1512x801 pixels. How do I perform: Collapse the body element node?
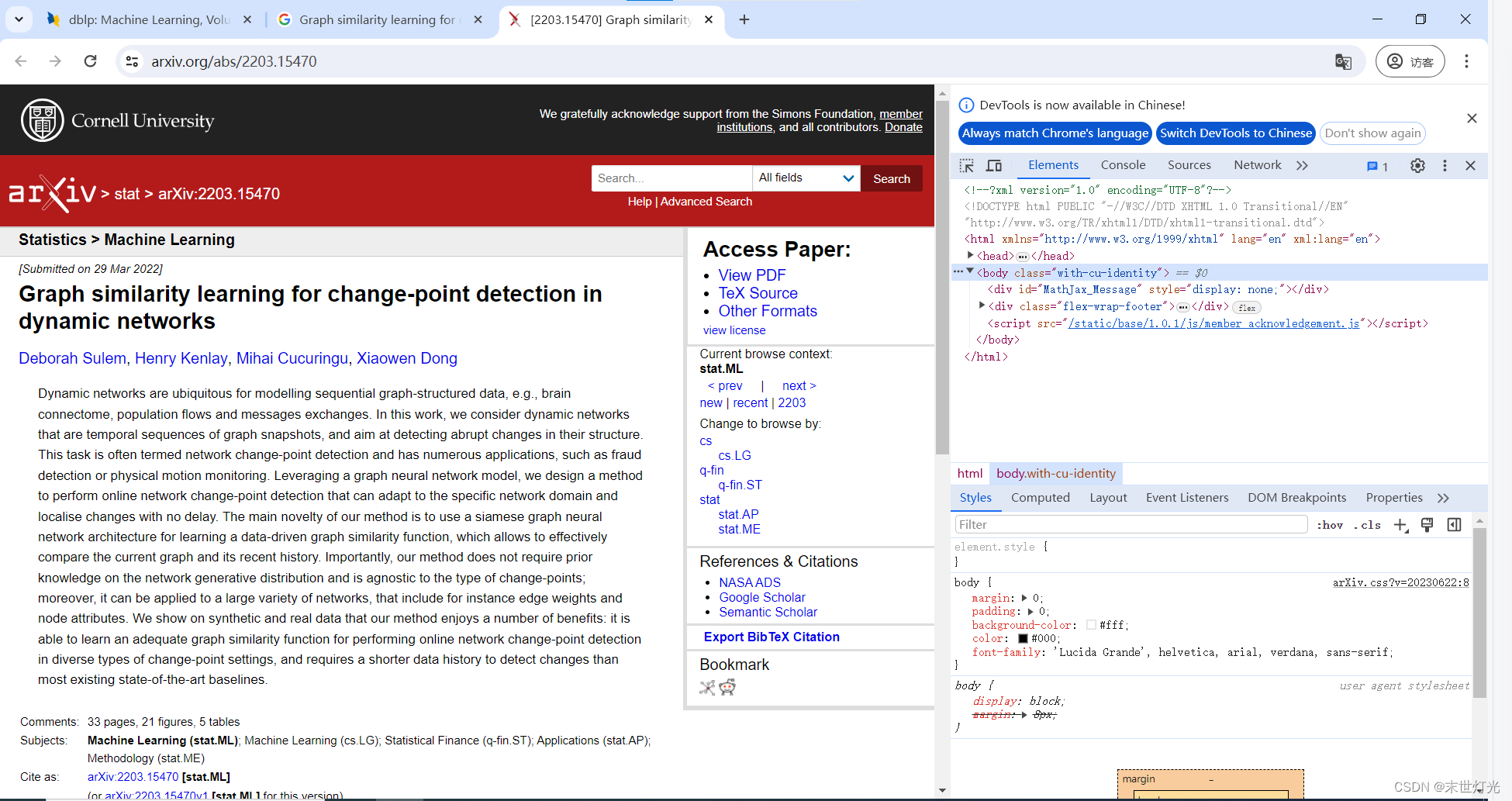click(x=970, y=271)
